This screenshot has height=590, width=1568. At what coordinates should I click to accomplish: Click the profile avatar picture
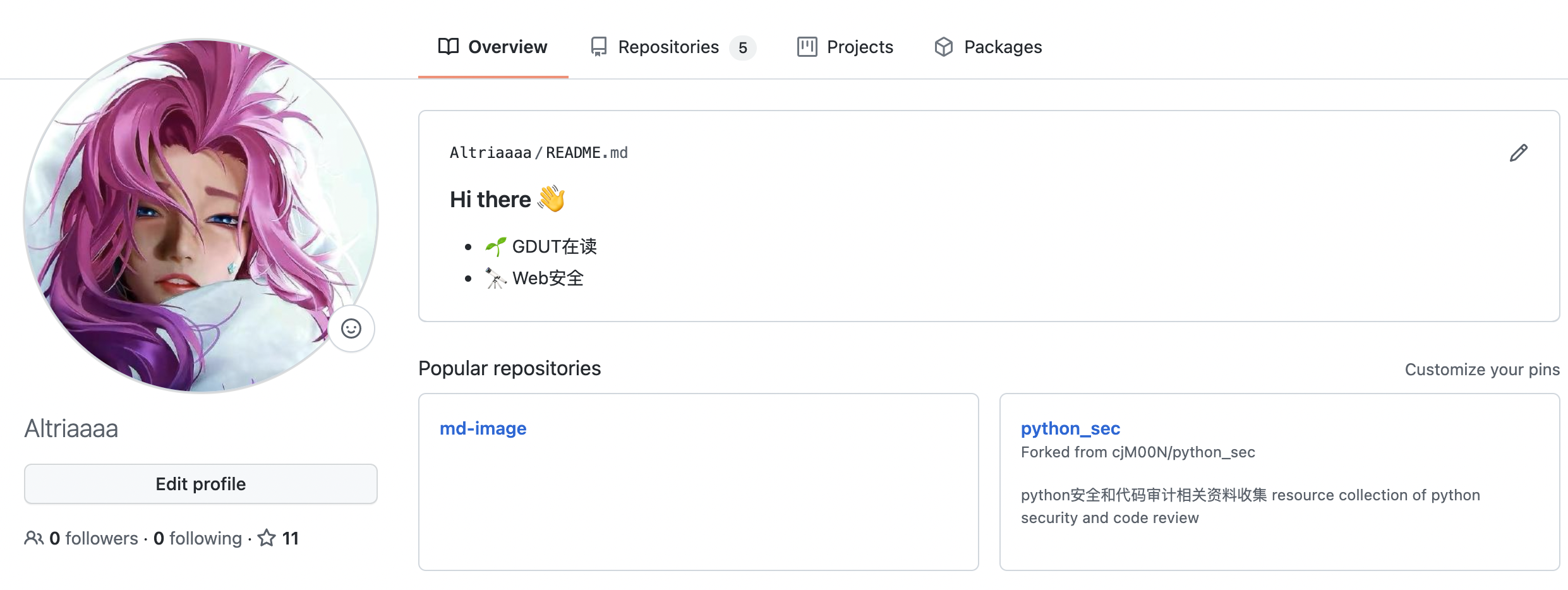(x=201, y=216)
